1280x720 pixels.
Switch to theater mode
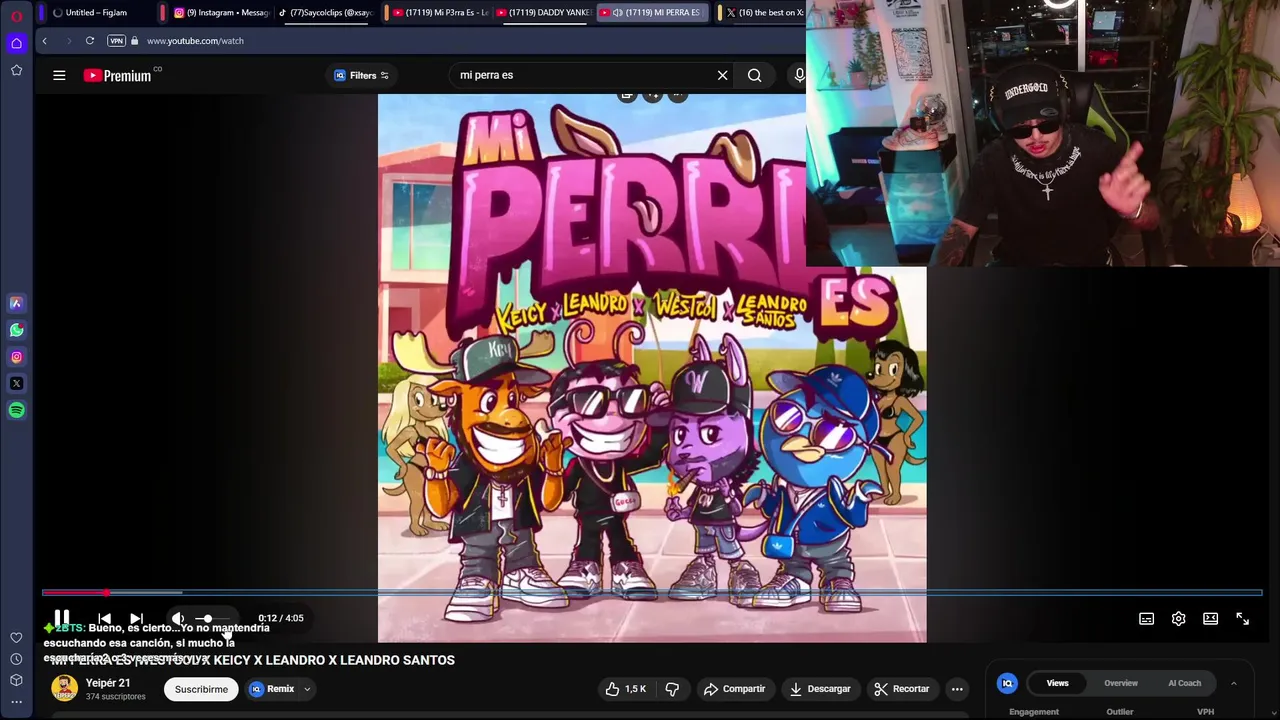coord(1211,619)
